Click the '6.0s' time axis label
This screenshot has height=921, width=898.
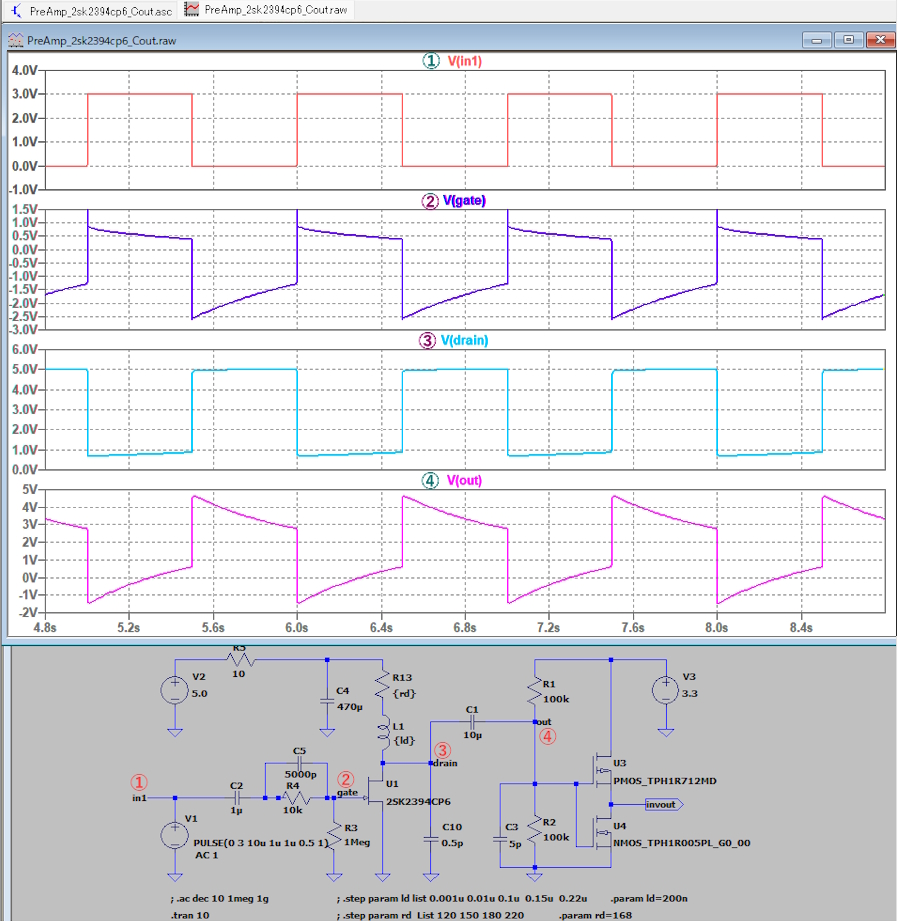[x=297, y=628]
